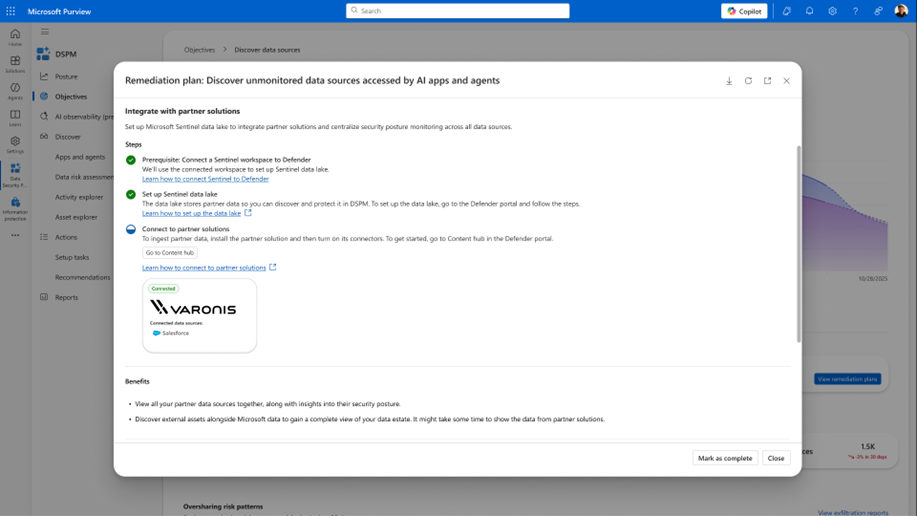Click 'Mark as complete' button
The height and width of the screenshot is (516, 917).
click(x=725, y=458)
